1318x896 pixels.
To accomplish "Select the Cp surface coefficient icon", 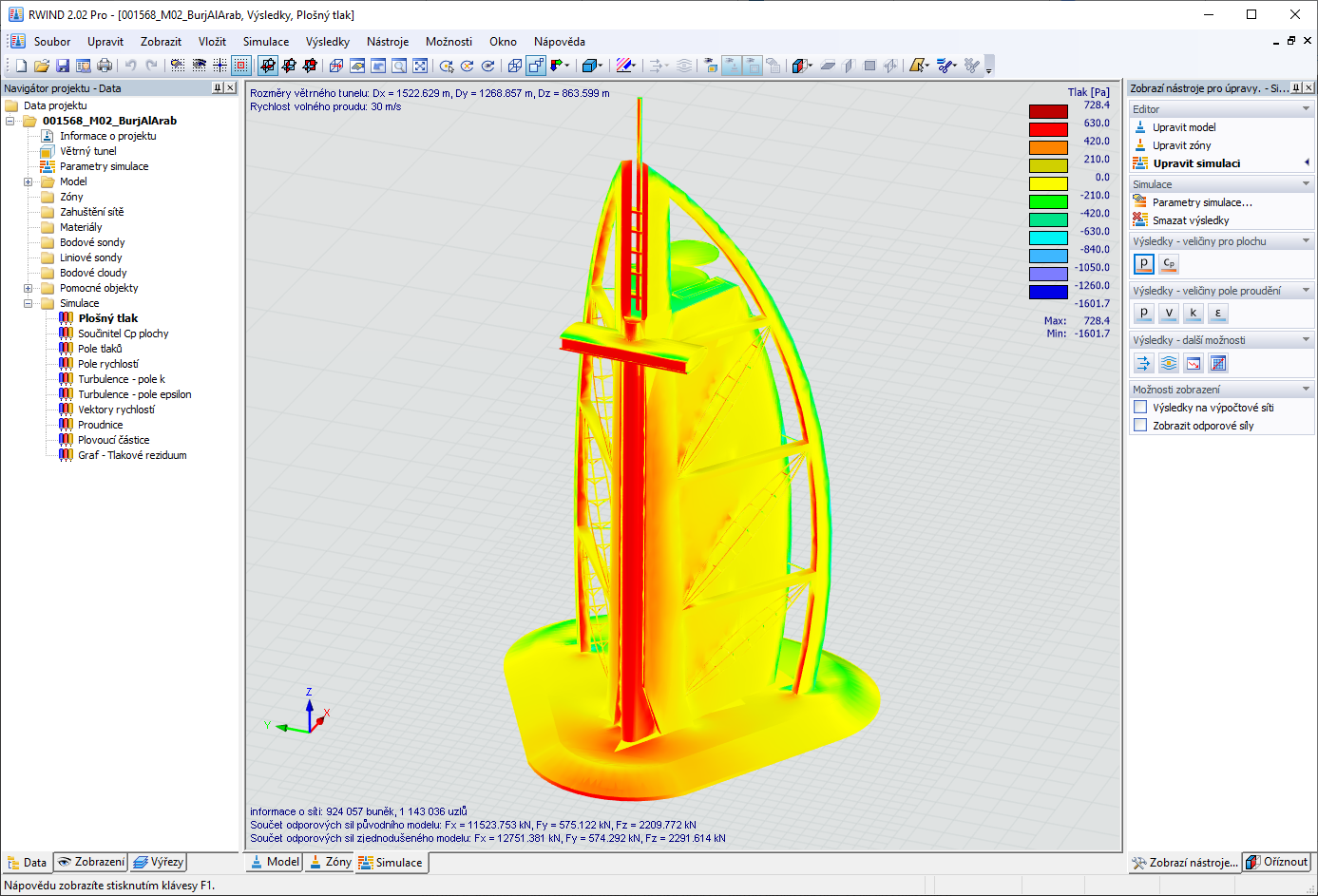I will coord(1168,263).
